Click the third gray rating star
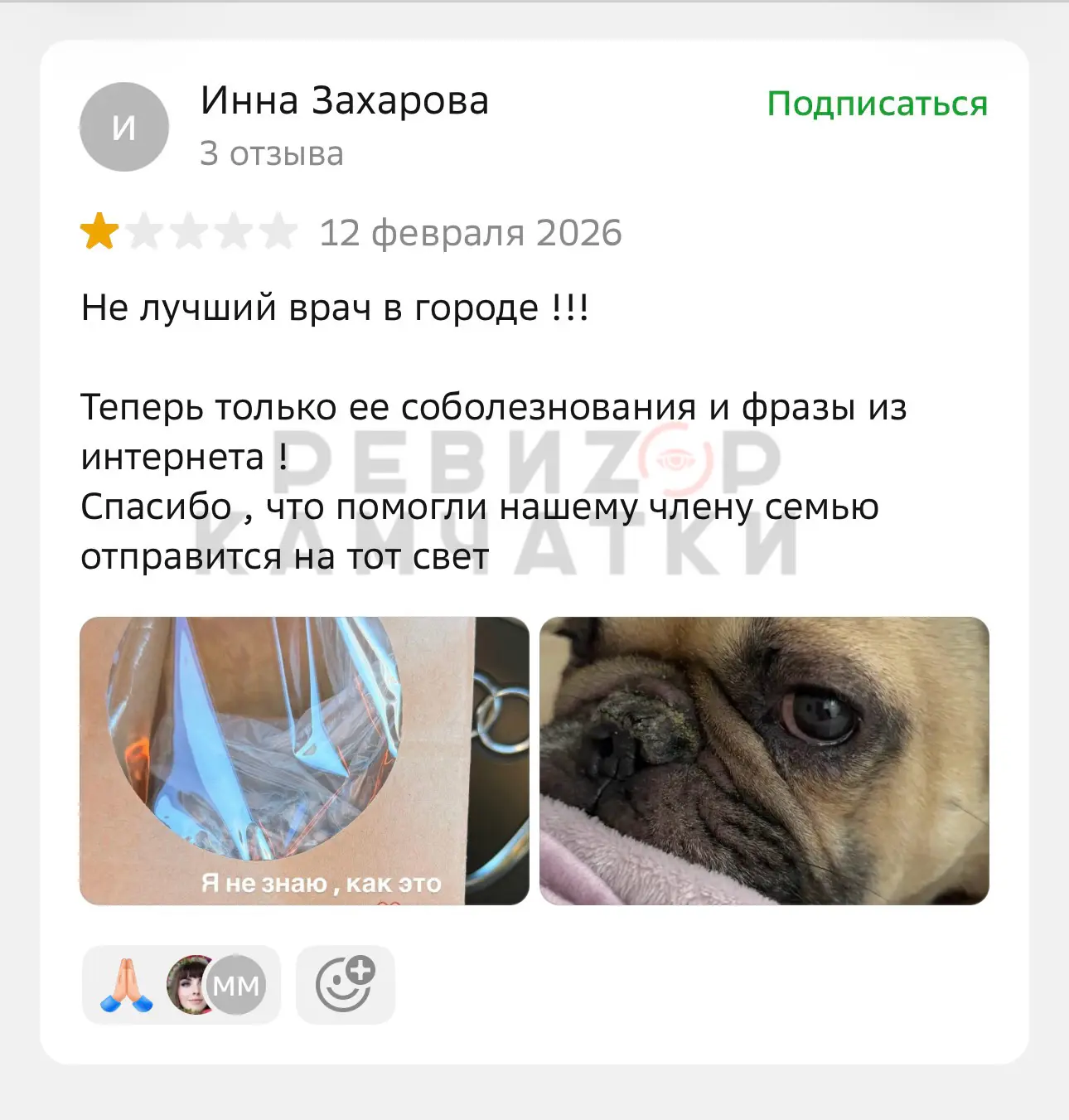This screenshot has height=1120, width=1069. pyautogui.click(x=189, y=232)
